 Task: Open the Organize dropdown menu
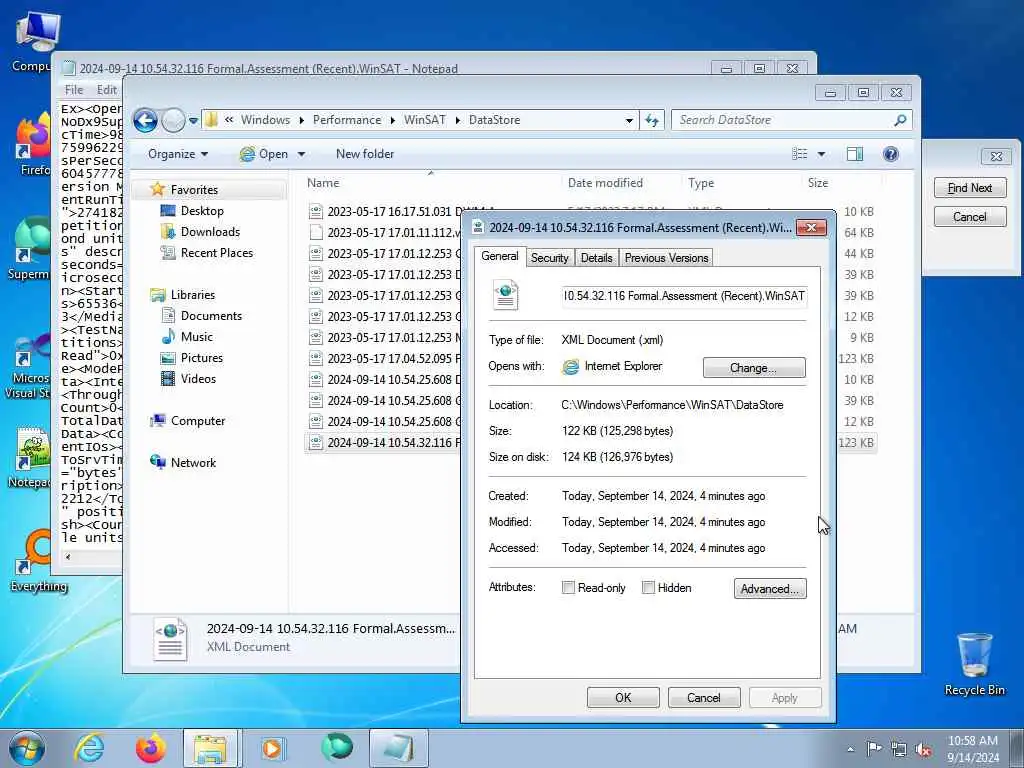point(178,154)
